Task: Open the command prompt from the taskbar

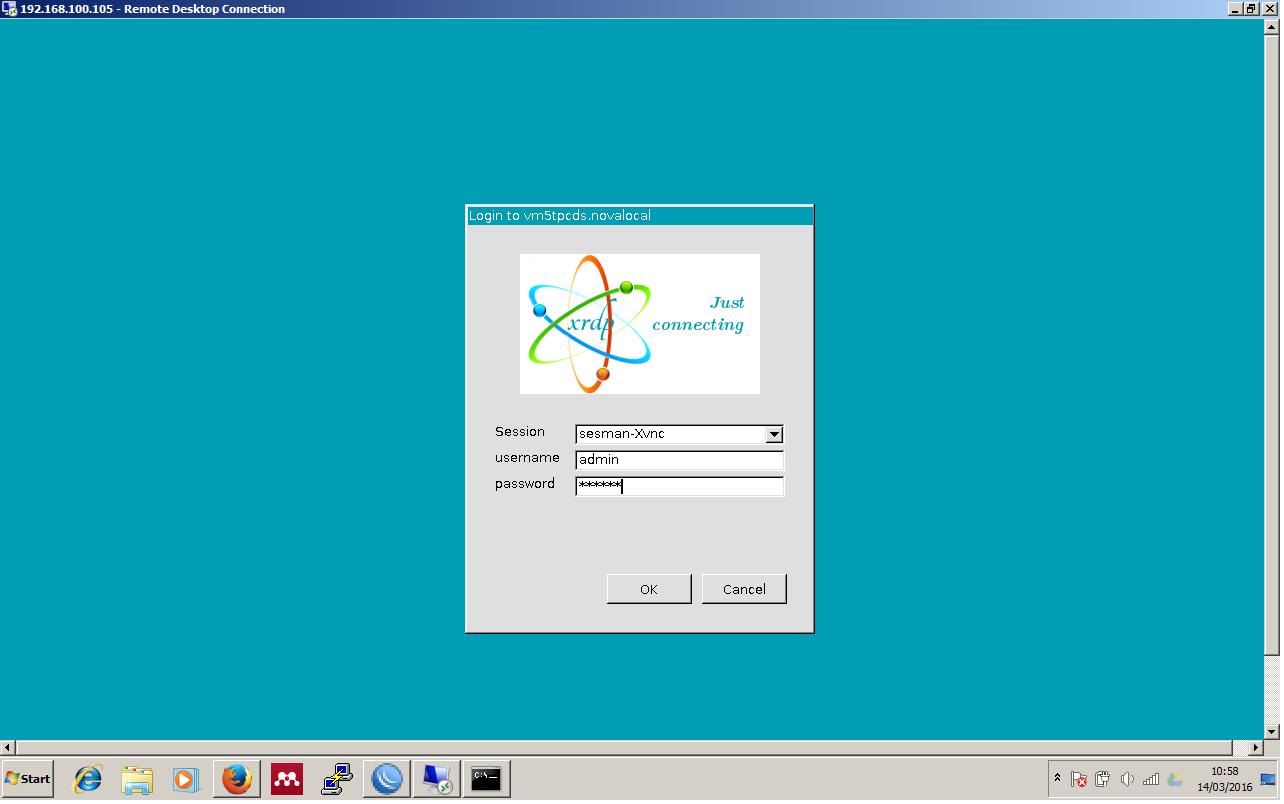Action: click(x=486, y=778)
